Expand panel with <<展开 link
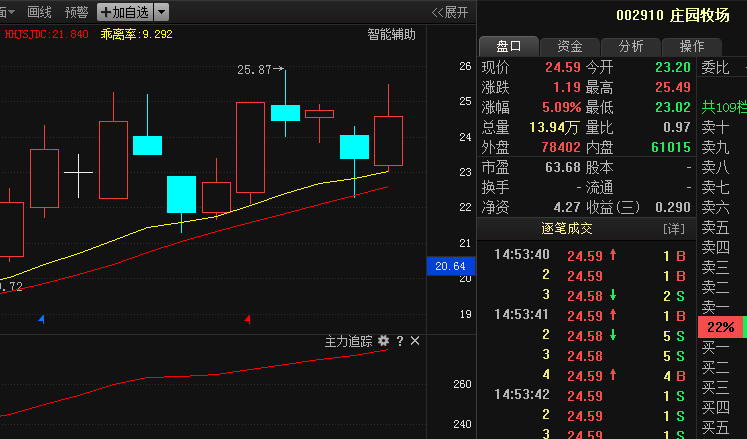This screenshot has width=747, height=439. [450, 12]
